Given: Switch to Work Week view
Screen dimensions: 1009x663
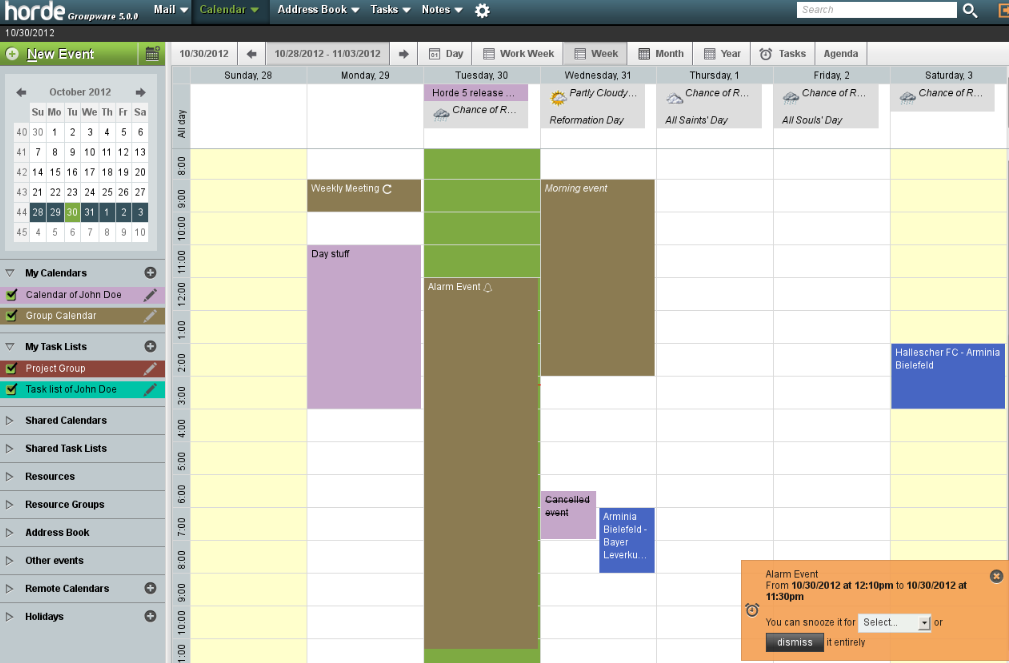Looking at the screenshot, I should point(518,54).
